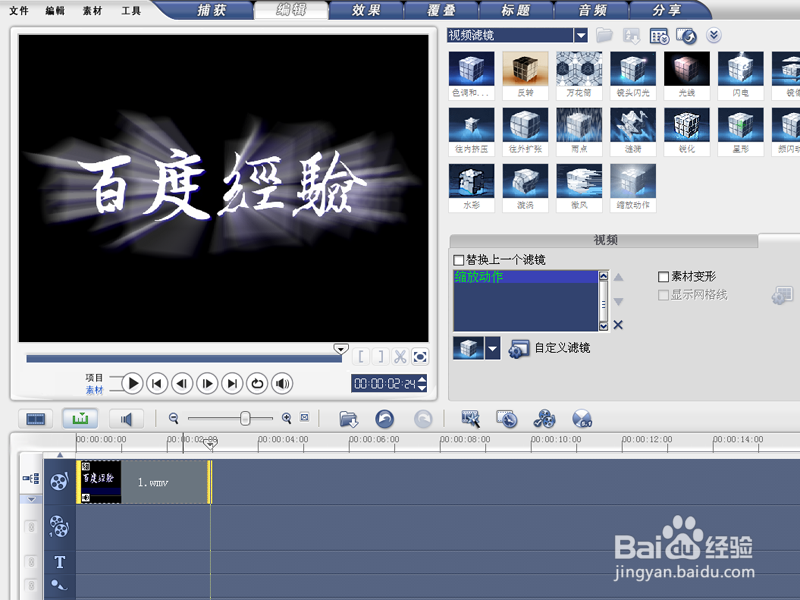This screenshot has width=800, height=600.
Task: Switch to the 音频 step tab
Action: (x=592, y=10)
